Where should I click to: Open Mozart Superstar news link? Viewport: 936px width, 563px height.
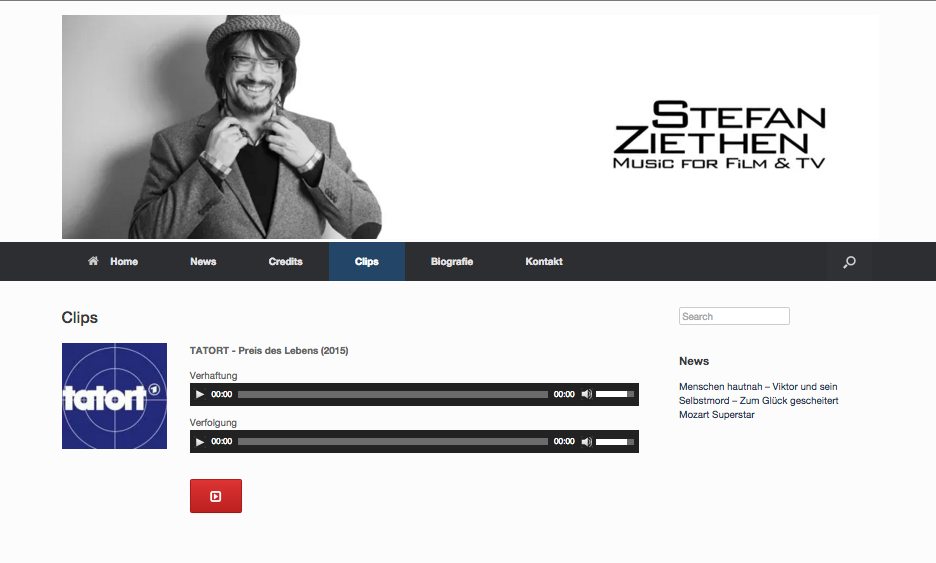pyautogui.click(x=716, y=415)
